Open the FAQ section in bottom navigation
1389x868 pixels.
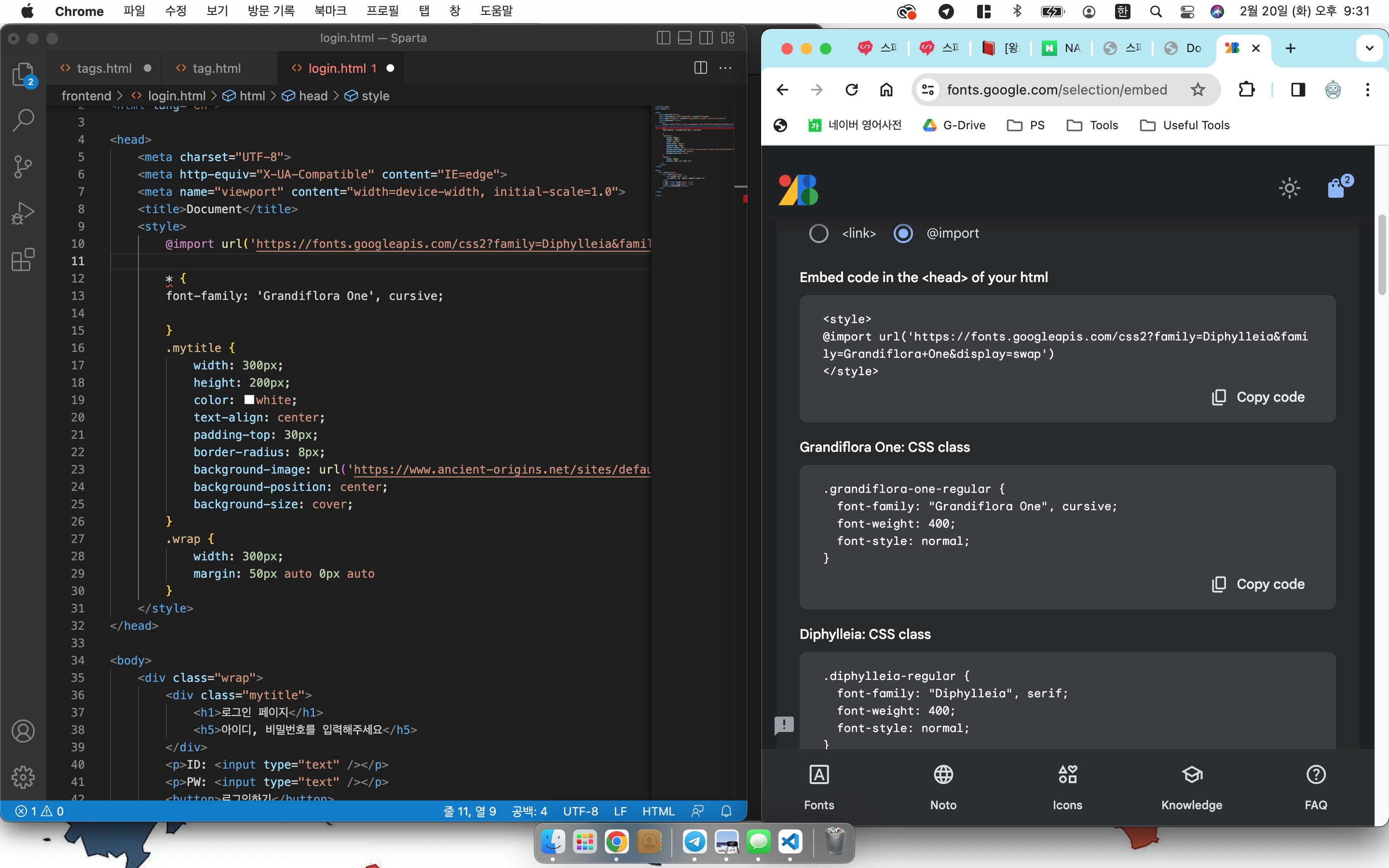click(1316, 787)
